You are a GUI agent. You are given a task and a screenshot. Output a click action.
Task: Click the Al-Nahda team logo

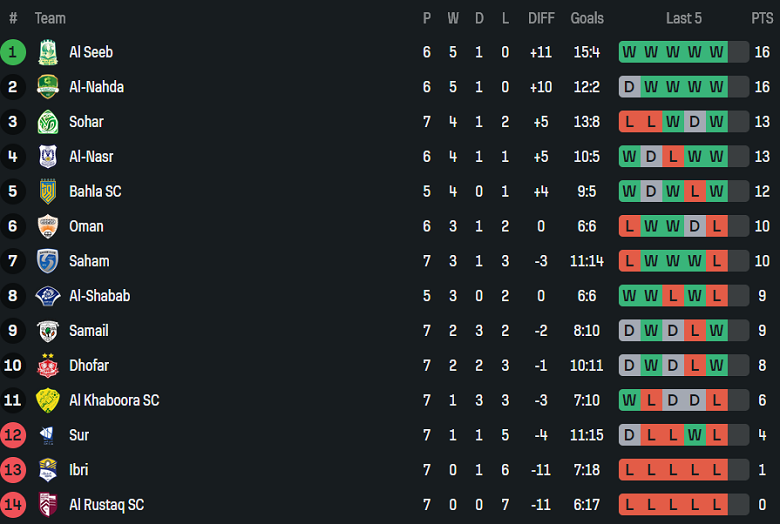[x=47, y=87]
